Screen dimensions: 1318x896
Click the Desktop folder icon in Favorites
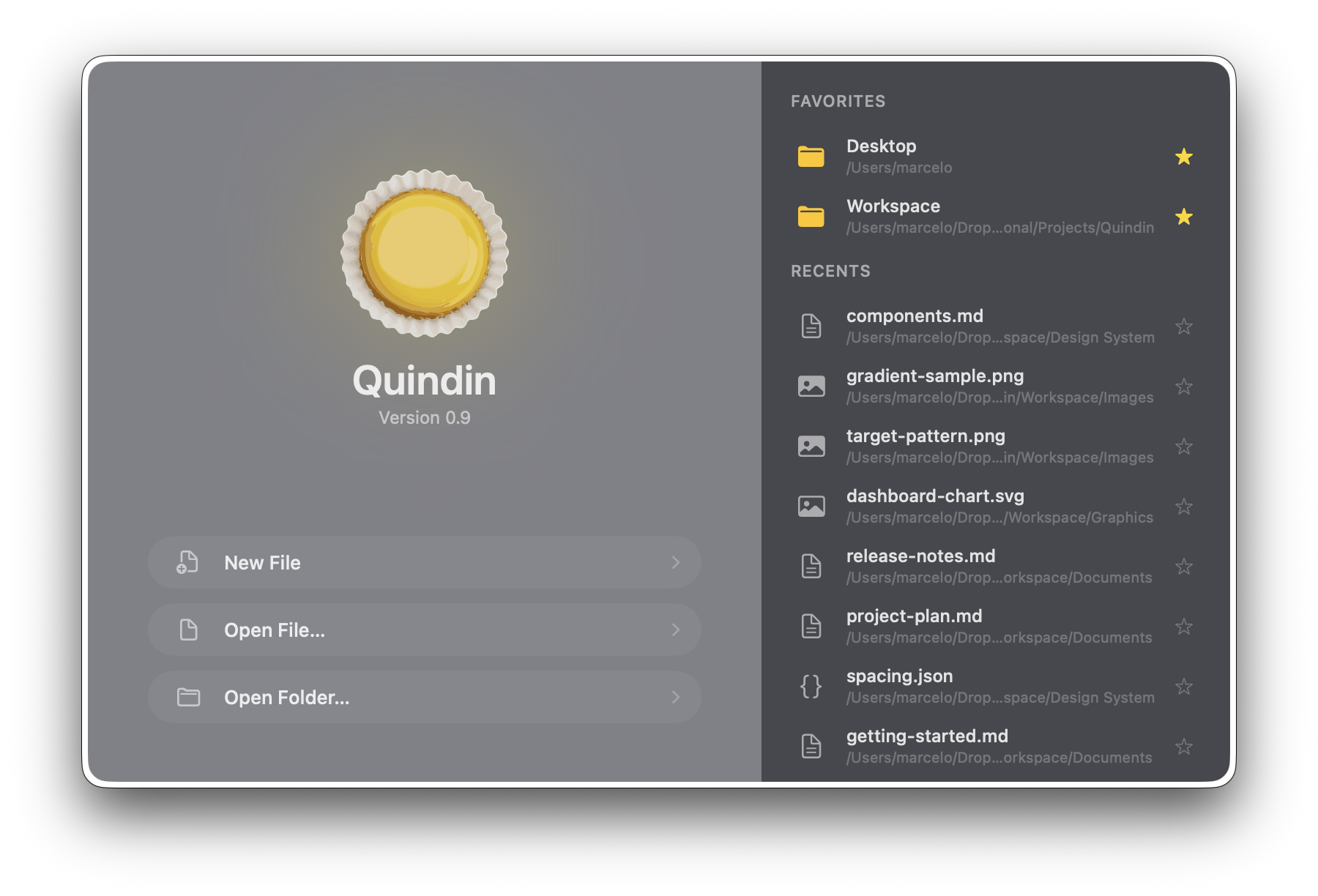point(811,157)
